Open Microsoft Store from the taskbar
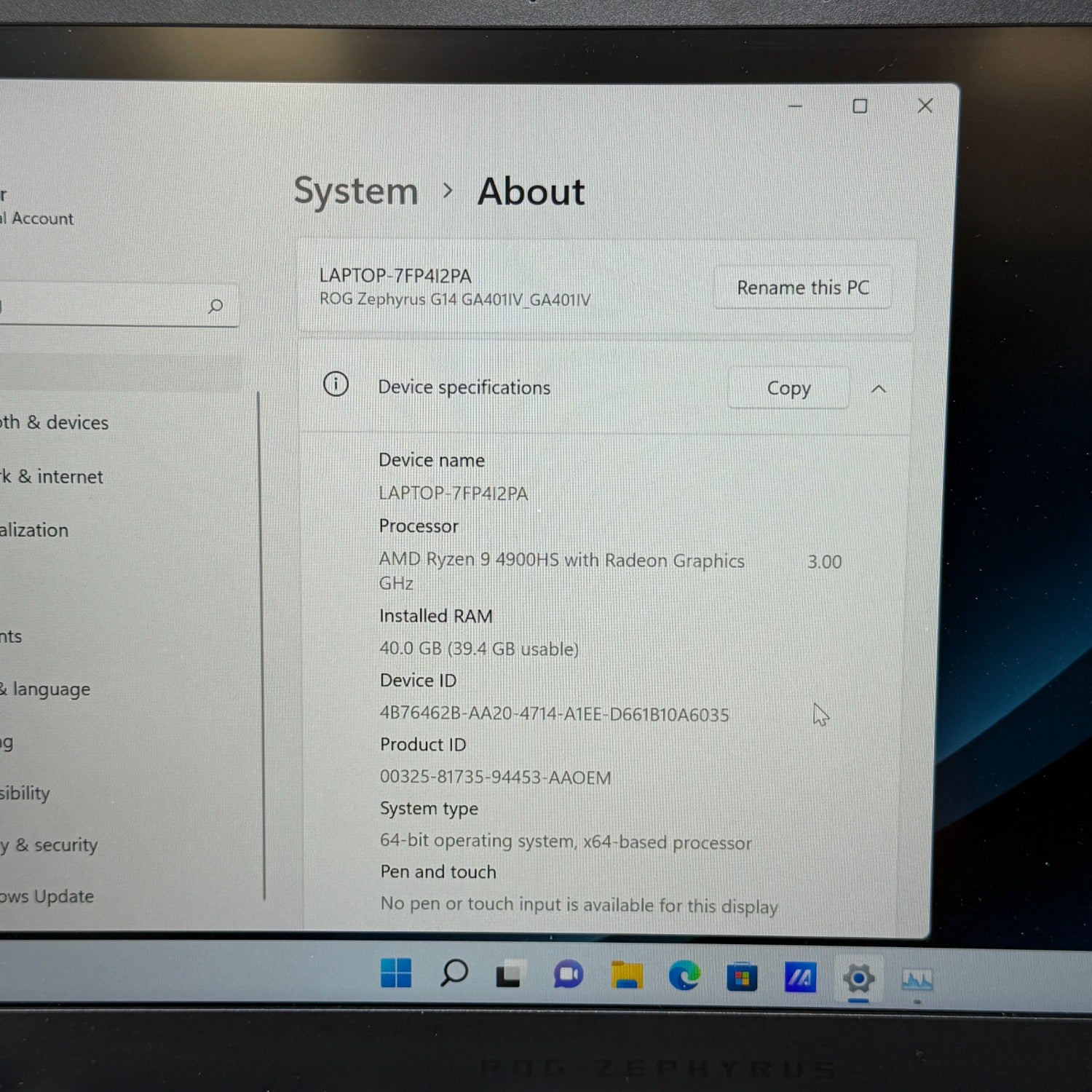 [x=742, y=977]
